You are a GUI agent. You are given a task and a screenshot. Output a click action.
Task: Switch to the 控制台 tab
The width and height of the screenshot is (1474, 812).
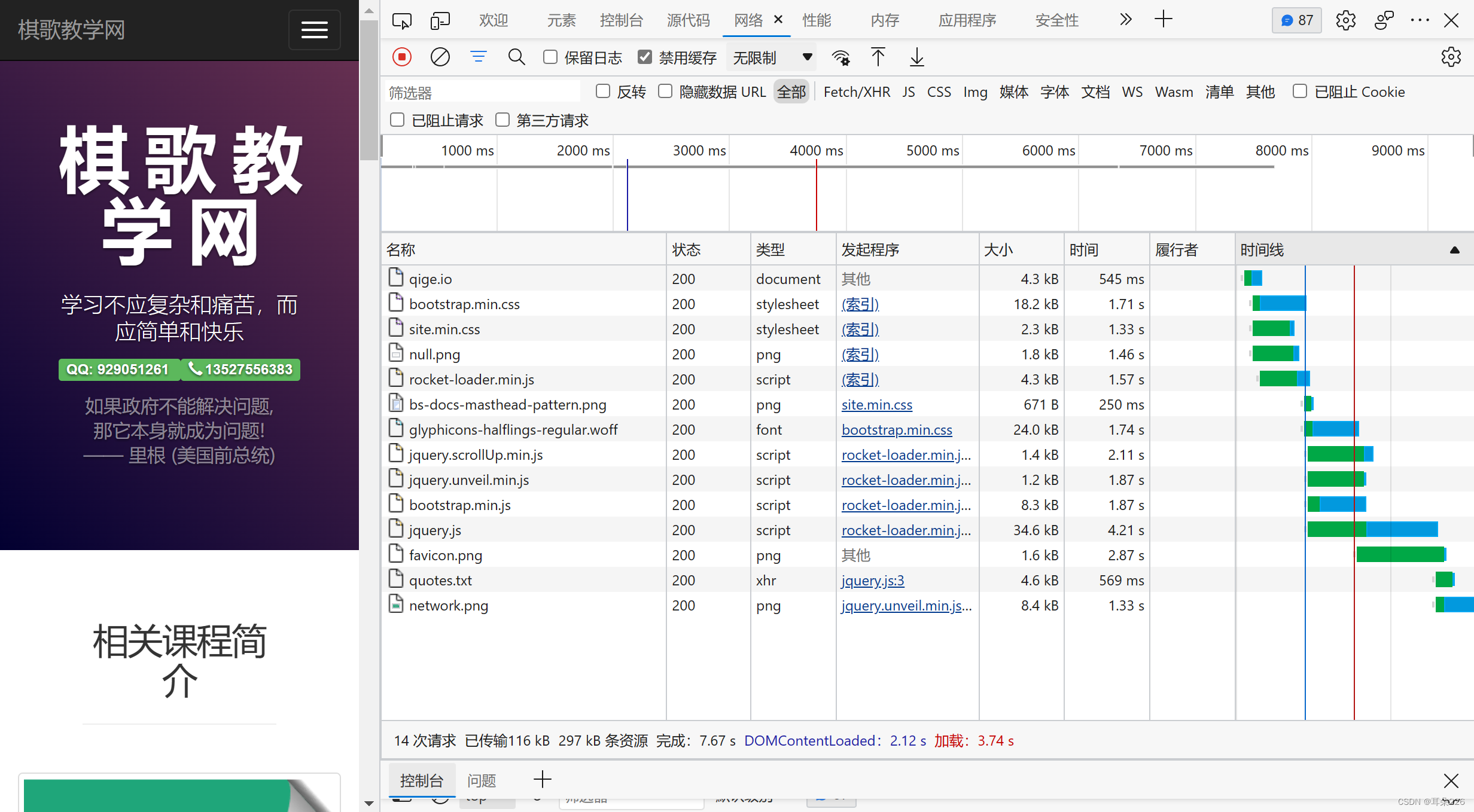point(621,20)
